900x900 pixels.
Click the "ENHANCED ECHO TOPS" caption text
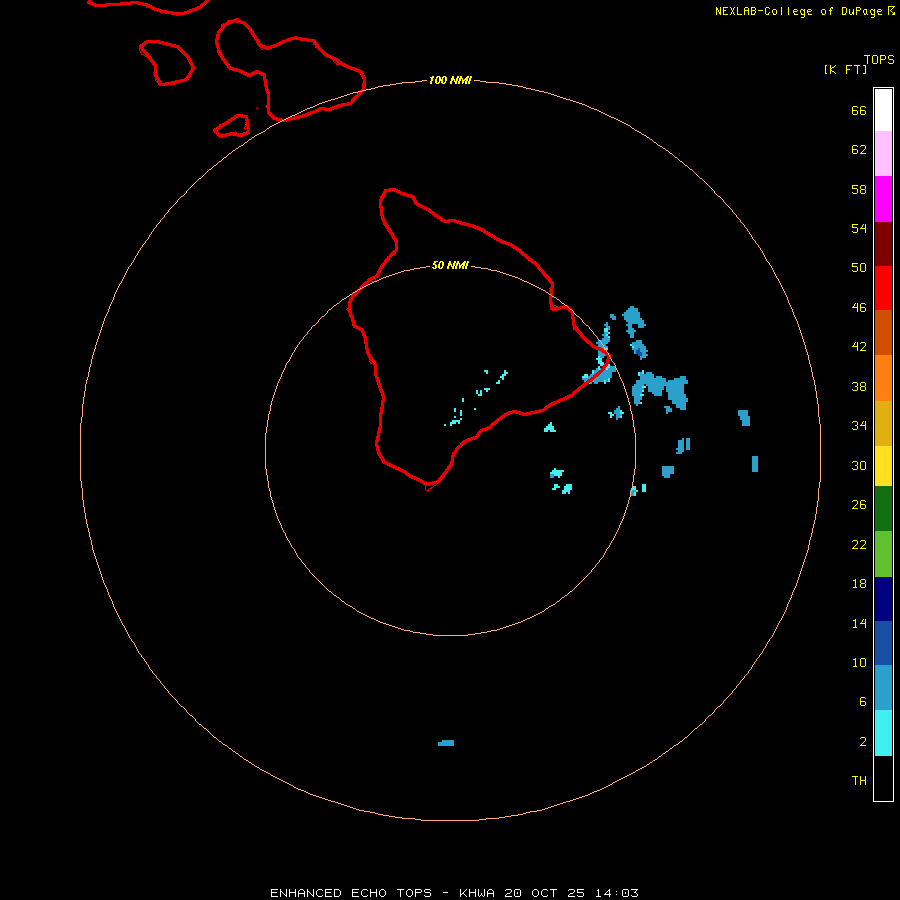pyautogui.click(x=351, y=893)
